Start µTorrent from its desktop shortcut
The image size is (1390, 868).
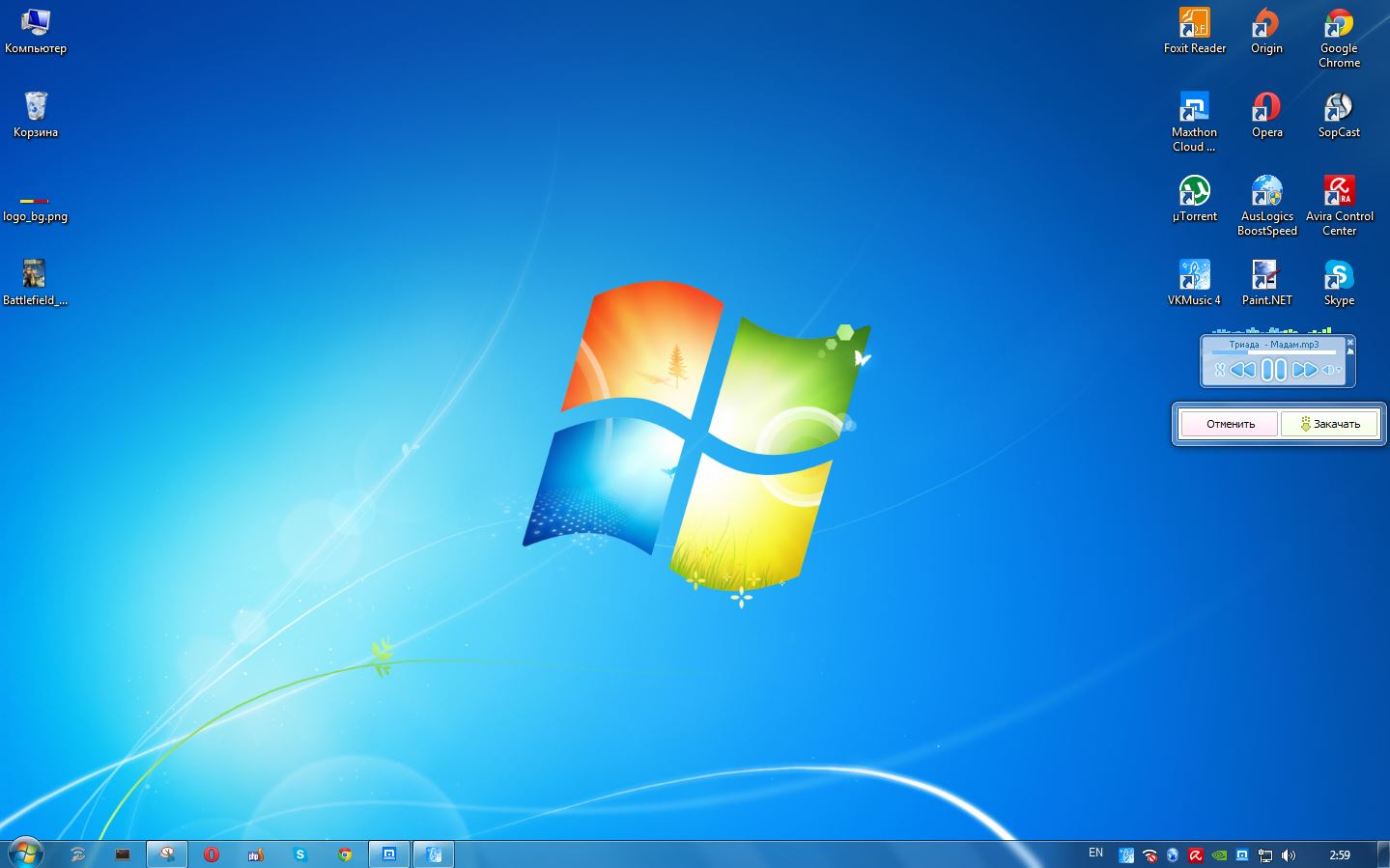pyautogui.click(x=1194, y=192)
